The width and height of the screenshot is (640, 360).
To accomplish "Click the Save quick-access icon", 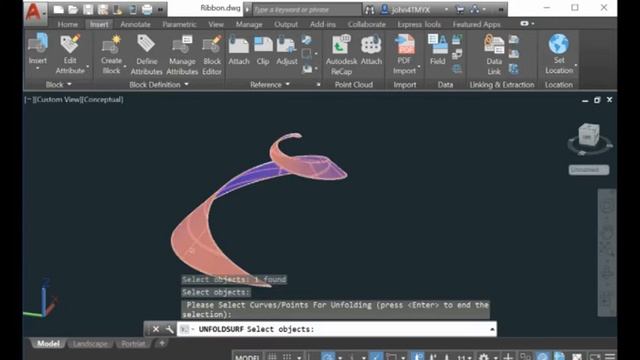I will point(88,9).
